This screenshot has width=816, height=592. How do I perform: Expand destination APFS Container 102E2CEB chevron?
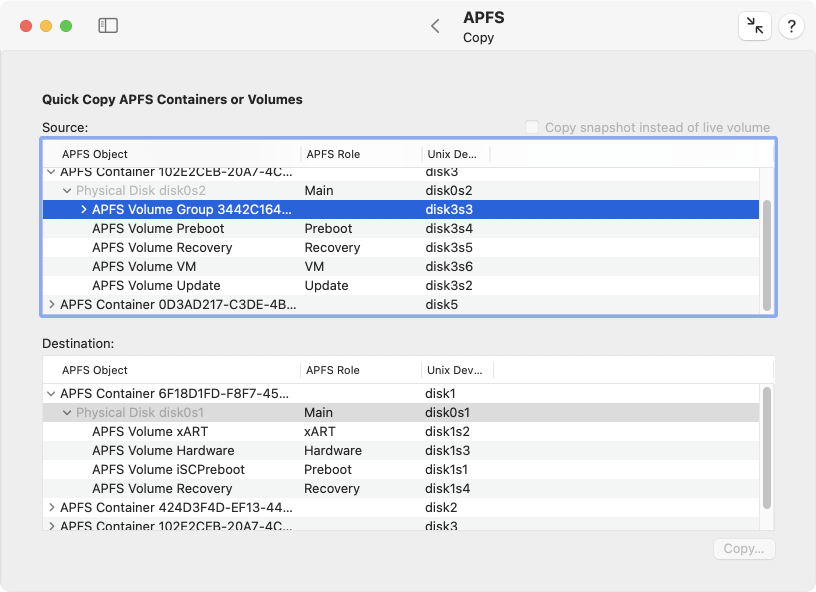click(52, 525)
